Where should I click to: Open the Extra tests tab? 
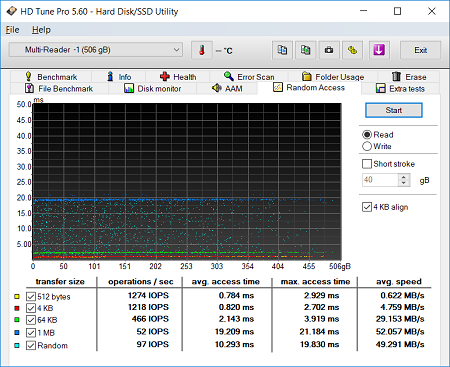(x=401, y=89)
